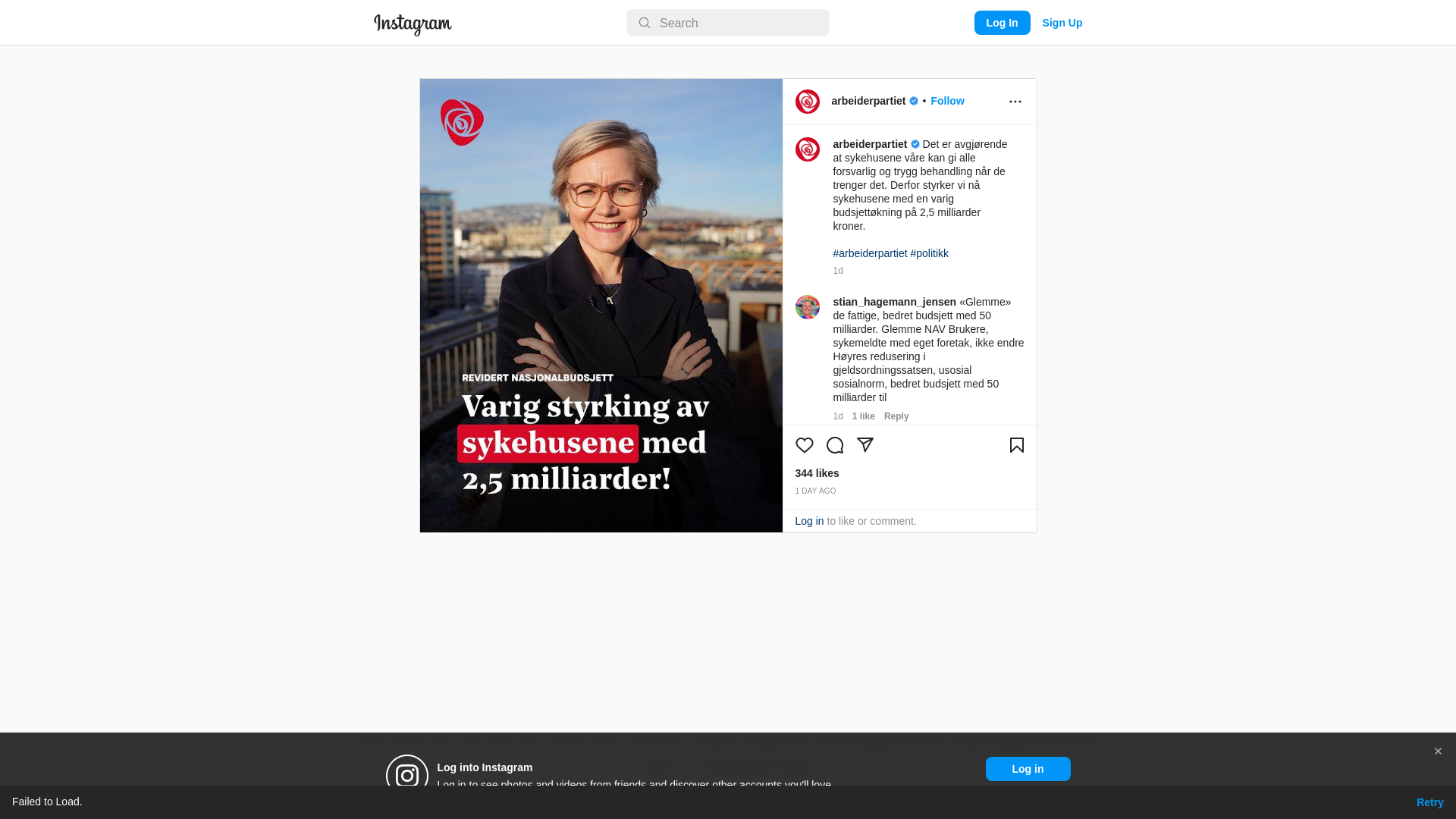Retry loading from the Failed to Load bar

point(1430,802)
